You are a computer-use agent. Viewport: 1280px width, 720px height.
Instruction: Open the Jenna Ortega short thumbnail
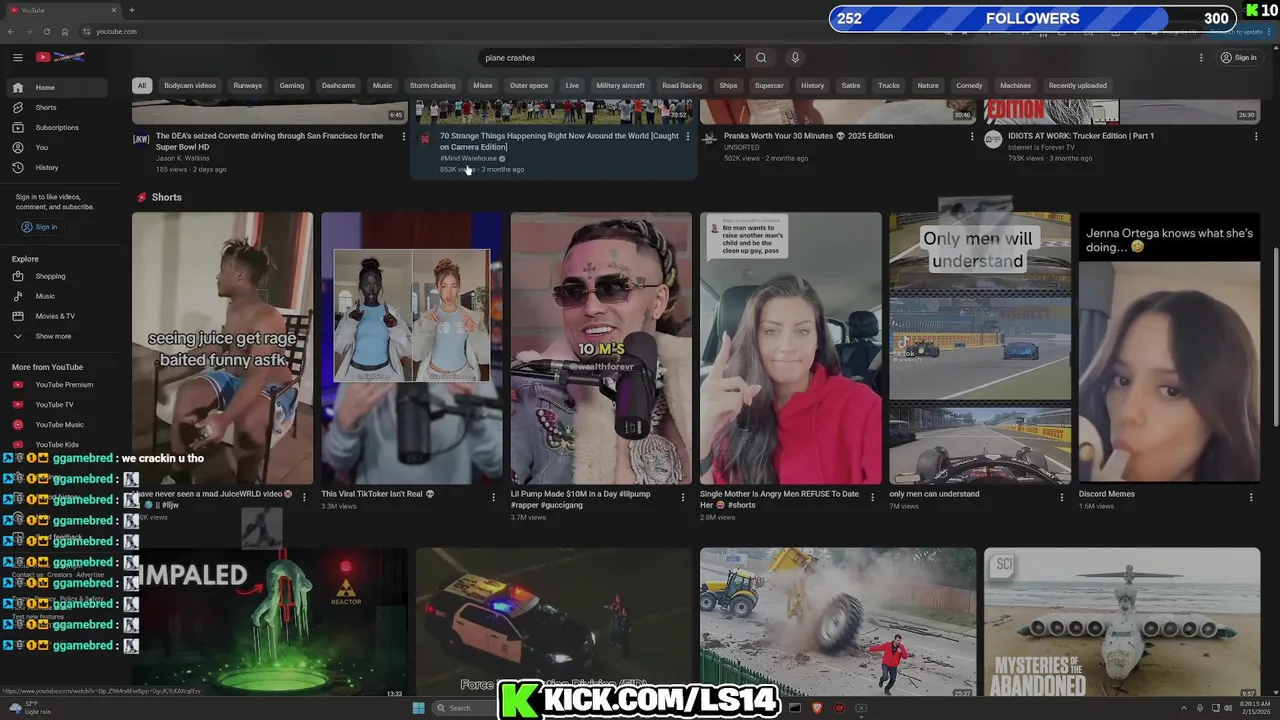coord(1169,348)
